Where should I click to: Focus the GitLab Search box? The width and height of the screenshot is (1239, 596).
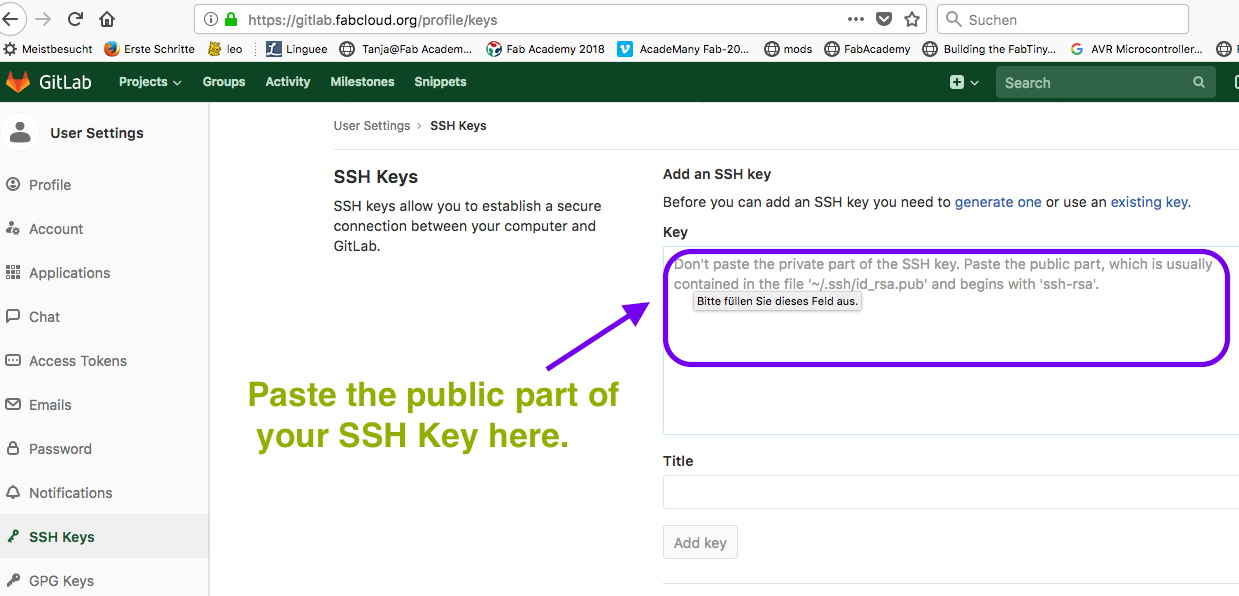tap(1105, 83)
